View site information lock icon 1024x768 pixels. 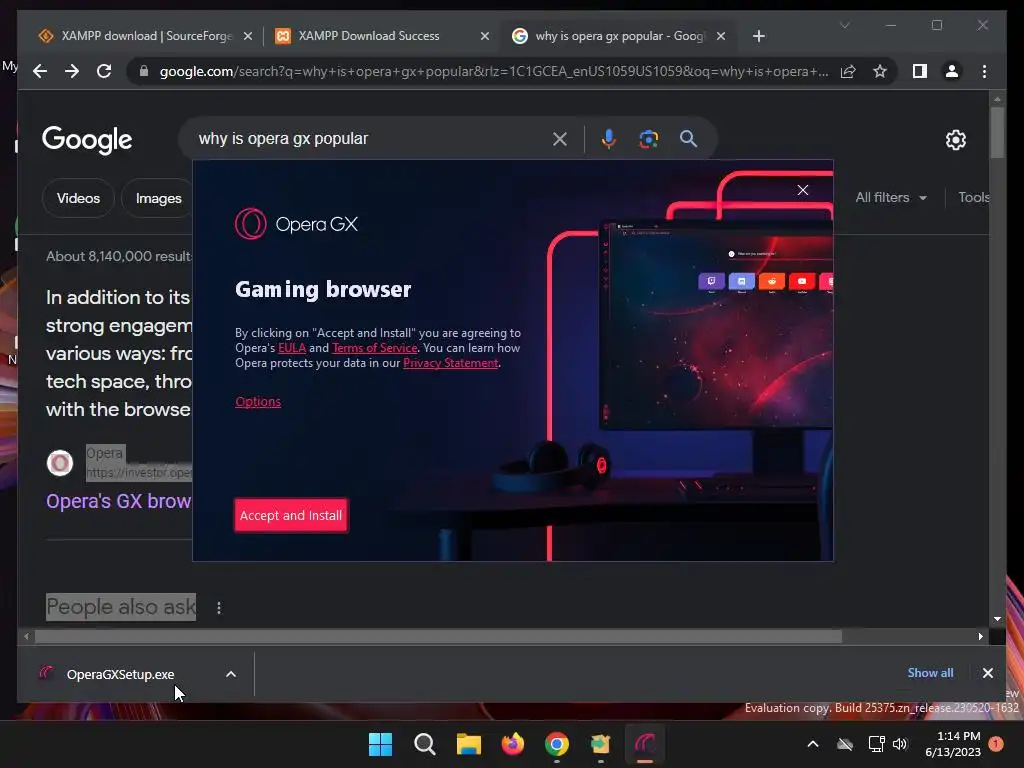(x=144, y=71)
